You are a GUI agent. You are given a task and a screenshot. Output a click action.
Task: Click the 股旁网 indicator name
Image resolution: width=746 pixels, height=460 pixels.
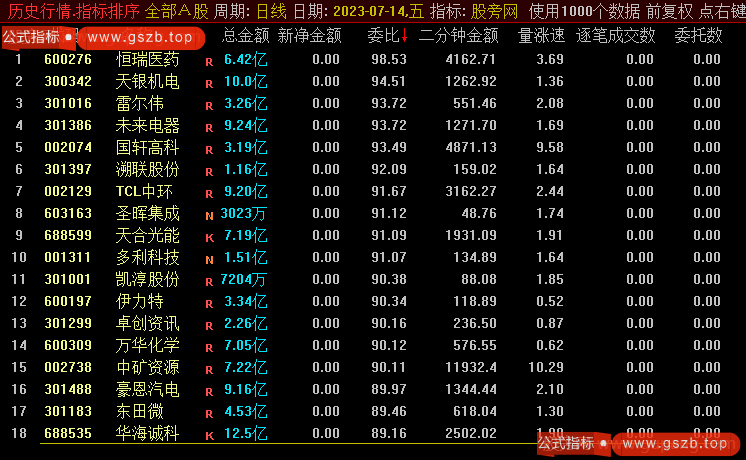click(x=494, y=11)
